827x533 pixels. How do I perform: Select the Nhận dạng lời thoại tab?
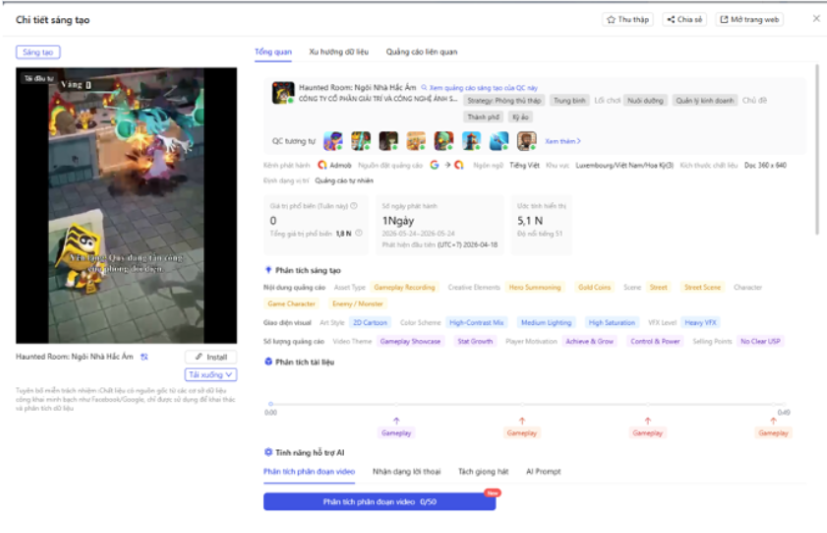pyautogui.click(x=406, y=471)
